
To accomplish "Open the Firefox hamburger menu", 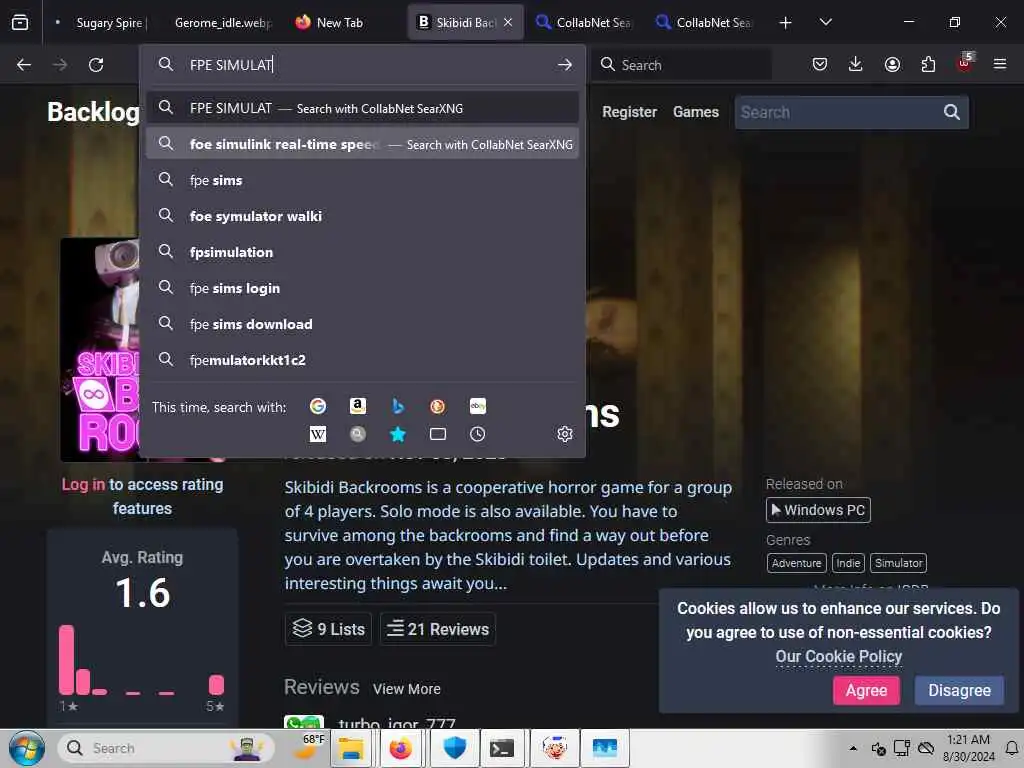I will pos(1000,64).
